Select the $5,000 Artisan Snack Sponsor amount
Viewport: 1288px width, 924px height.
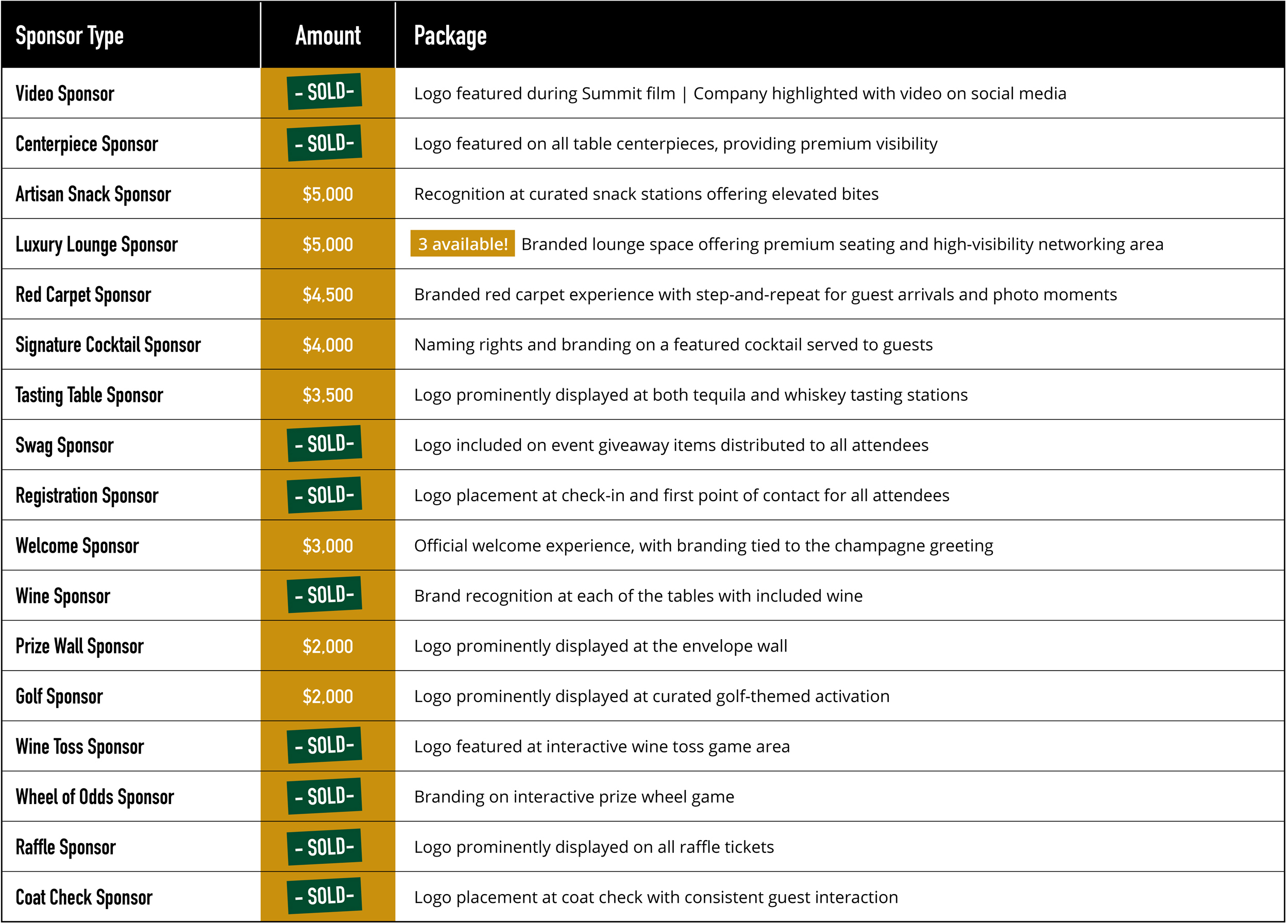coord(328,194)
